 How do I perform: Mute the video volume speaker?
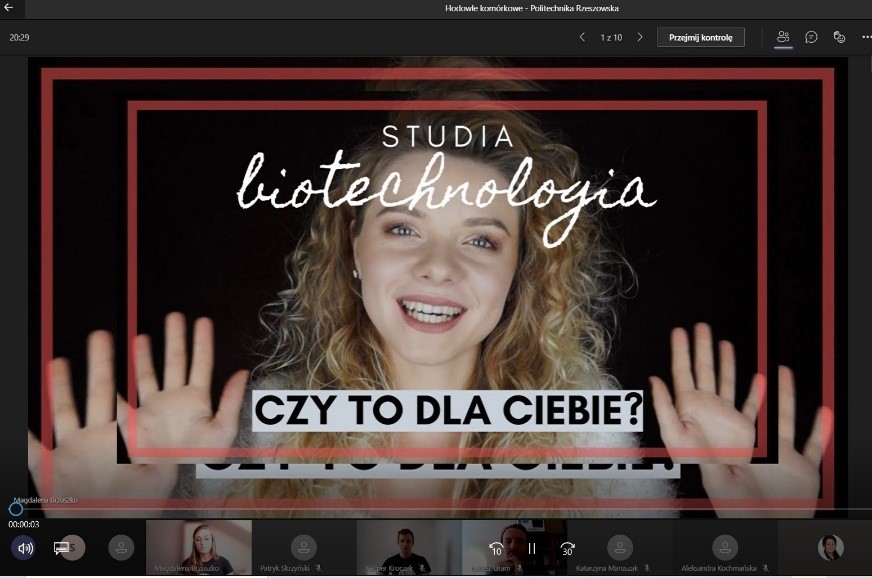coord(25,548)
